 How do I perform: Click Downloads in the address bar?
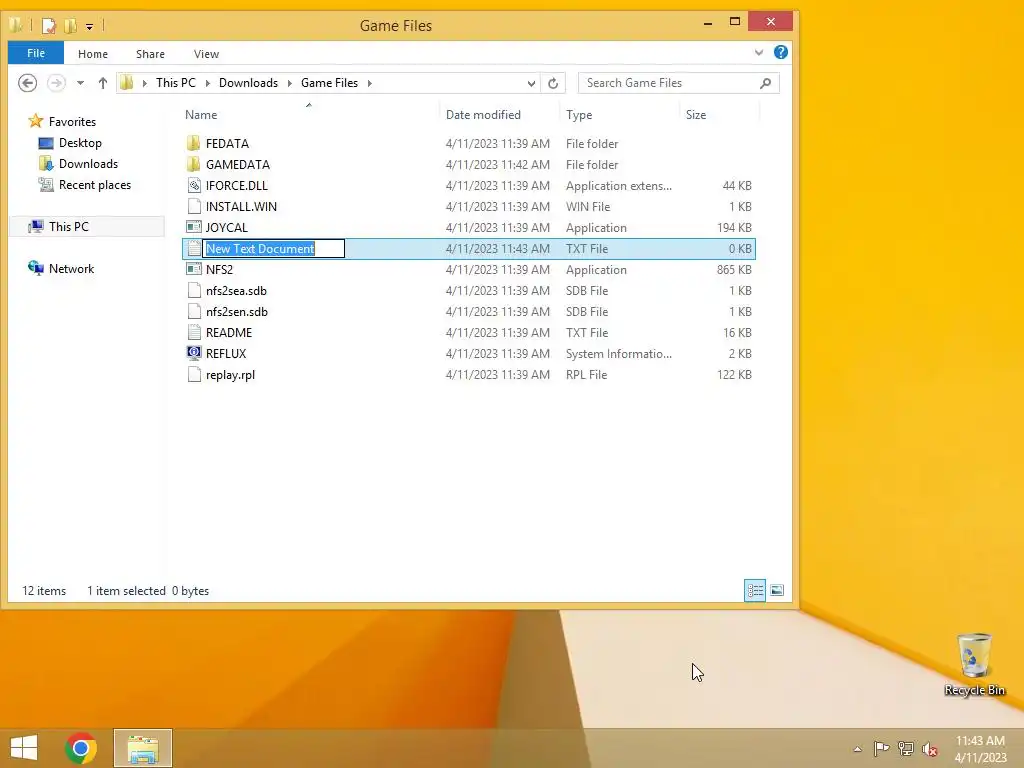click(248, 83)
